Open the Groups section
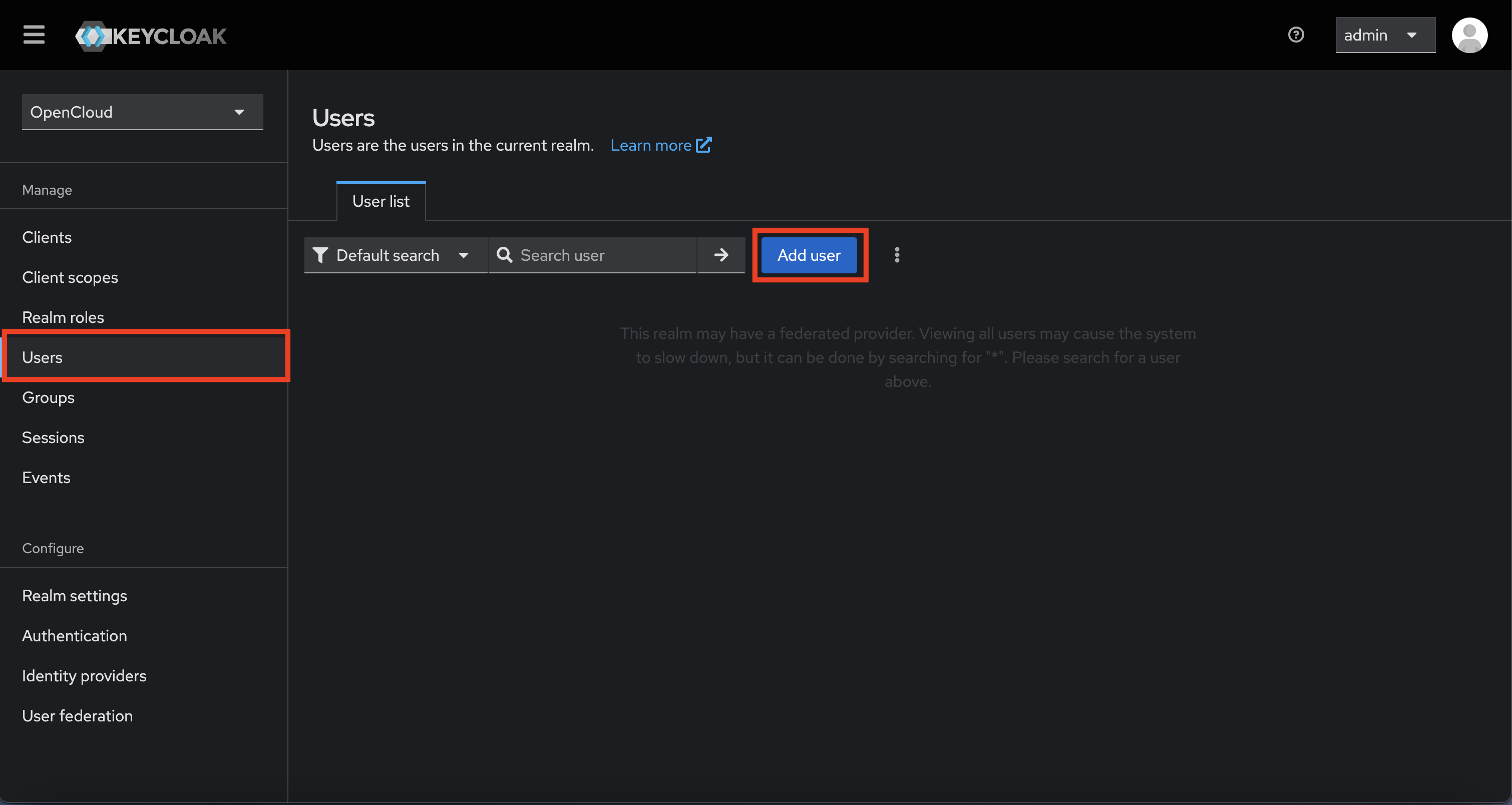The image size is (1512, 805). point(48,398)
